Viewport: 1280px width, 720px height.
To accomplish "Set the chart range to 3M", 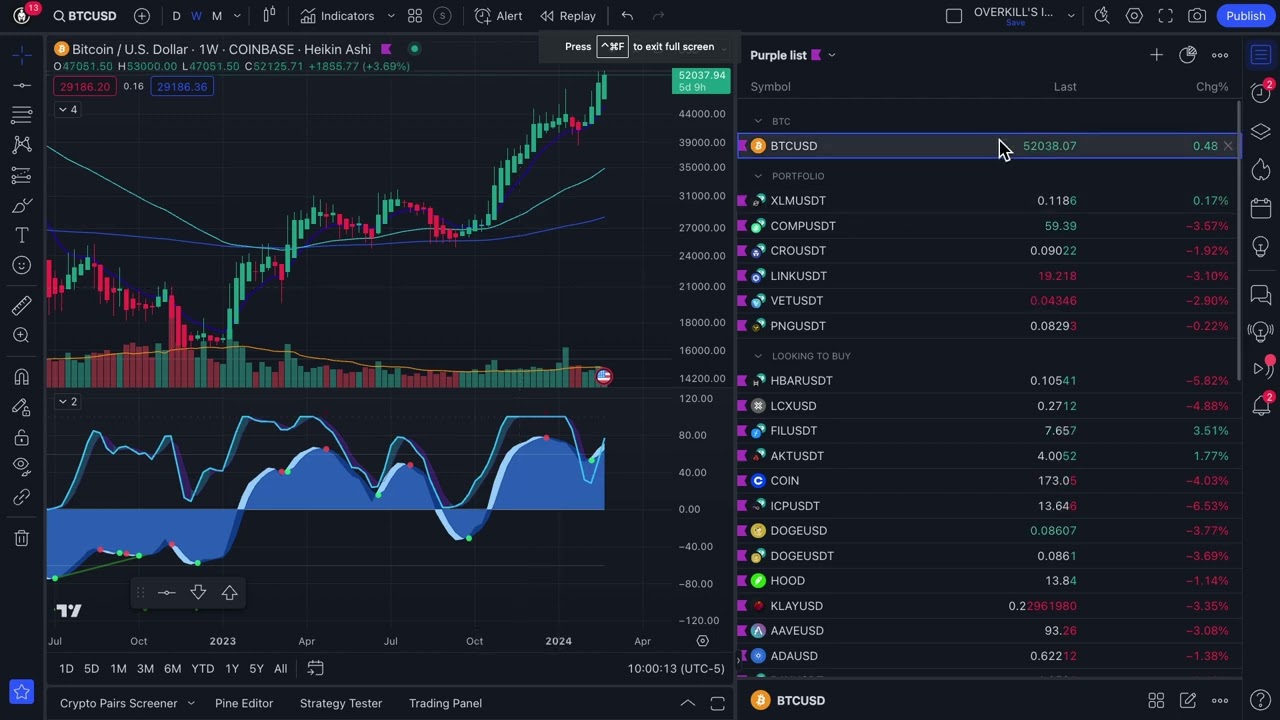I will click(x=145, y=668).
